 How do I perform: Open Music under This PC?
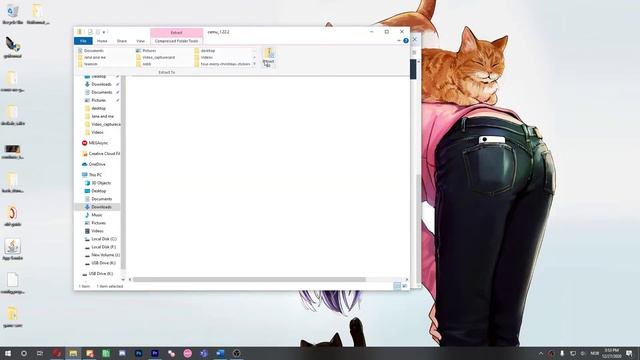pyautogui.click(x=97, y=215)
